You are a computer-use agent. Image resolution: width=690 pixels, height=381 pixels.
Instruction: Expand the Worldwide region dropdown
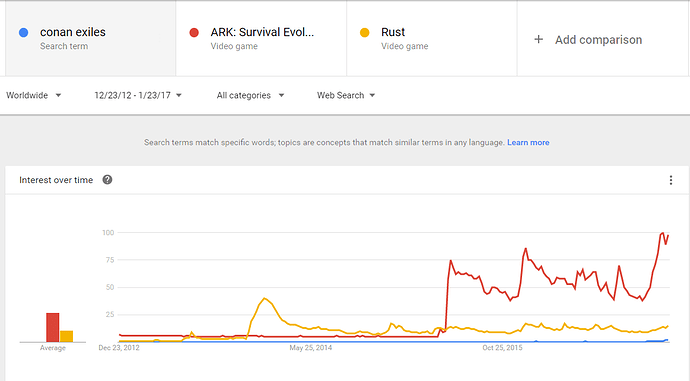click(x=33, y=95)
